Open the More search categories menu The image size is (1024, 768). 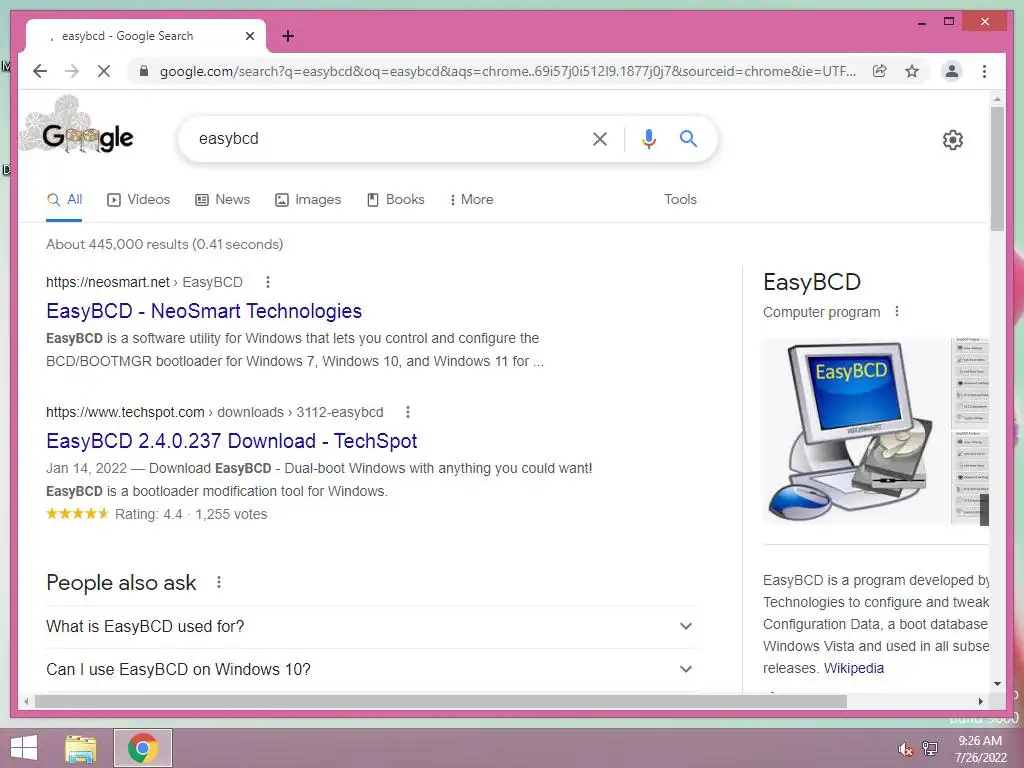click(x=472, y=200)
